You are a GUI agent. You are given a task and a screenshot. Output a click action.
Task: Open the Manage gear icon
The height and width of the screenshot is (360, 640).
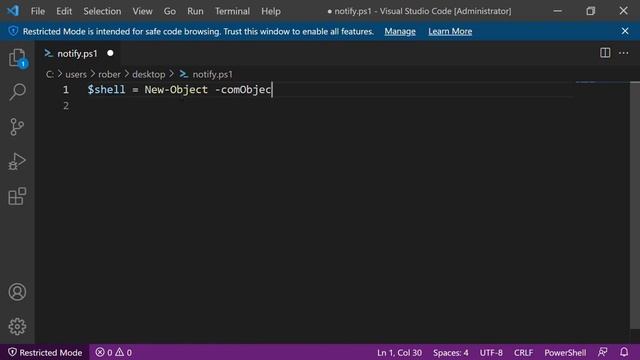[17, 327]
